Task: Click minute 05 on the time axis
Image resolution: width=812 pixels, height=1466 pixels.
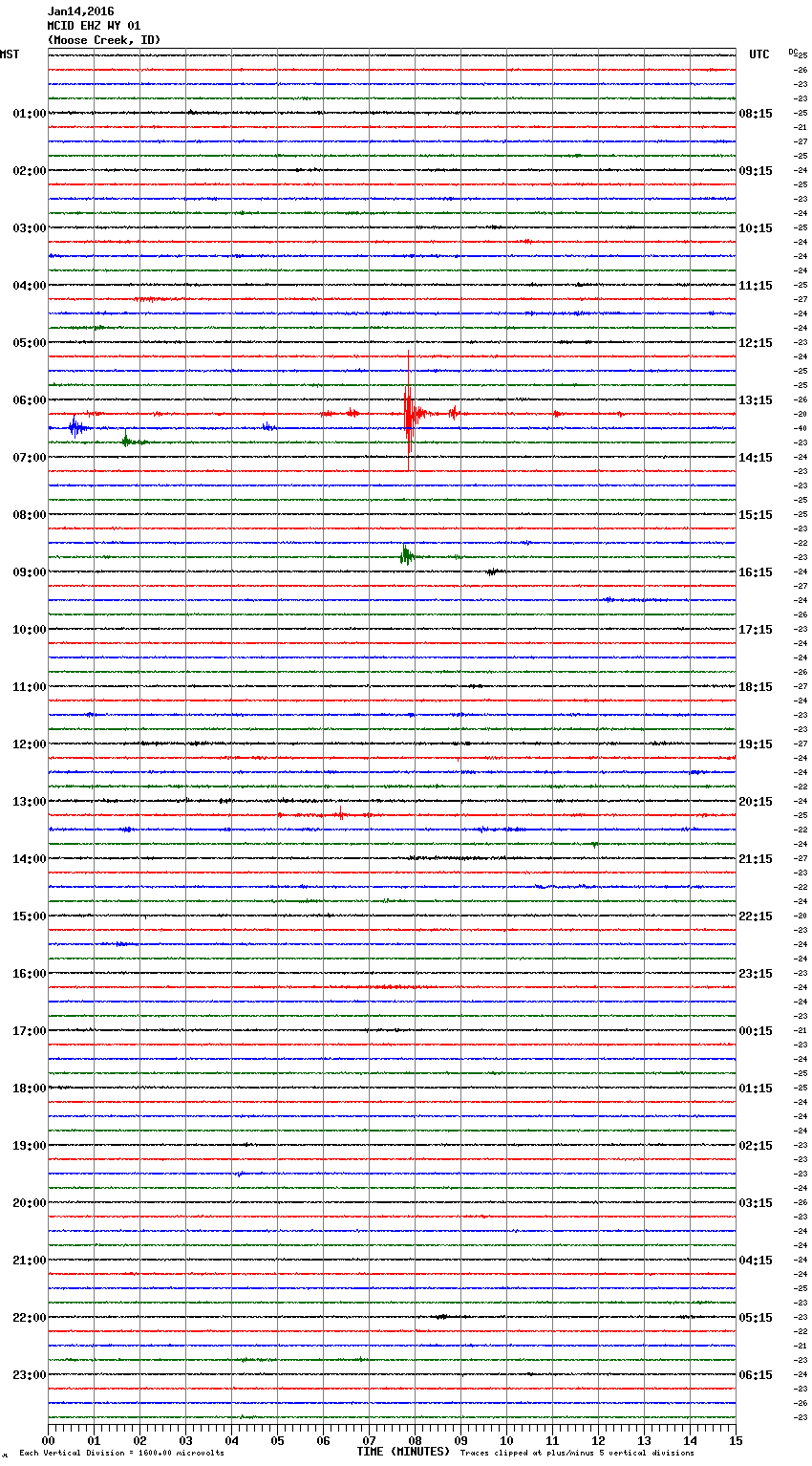Action: 277,1440
